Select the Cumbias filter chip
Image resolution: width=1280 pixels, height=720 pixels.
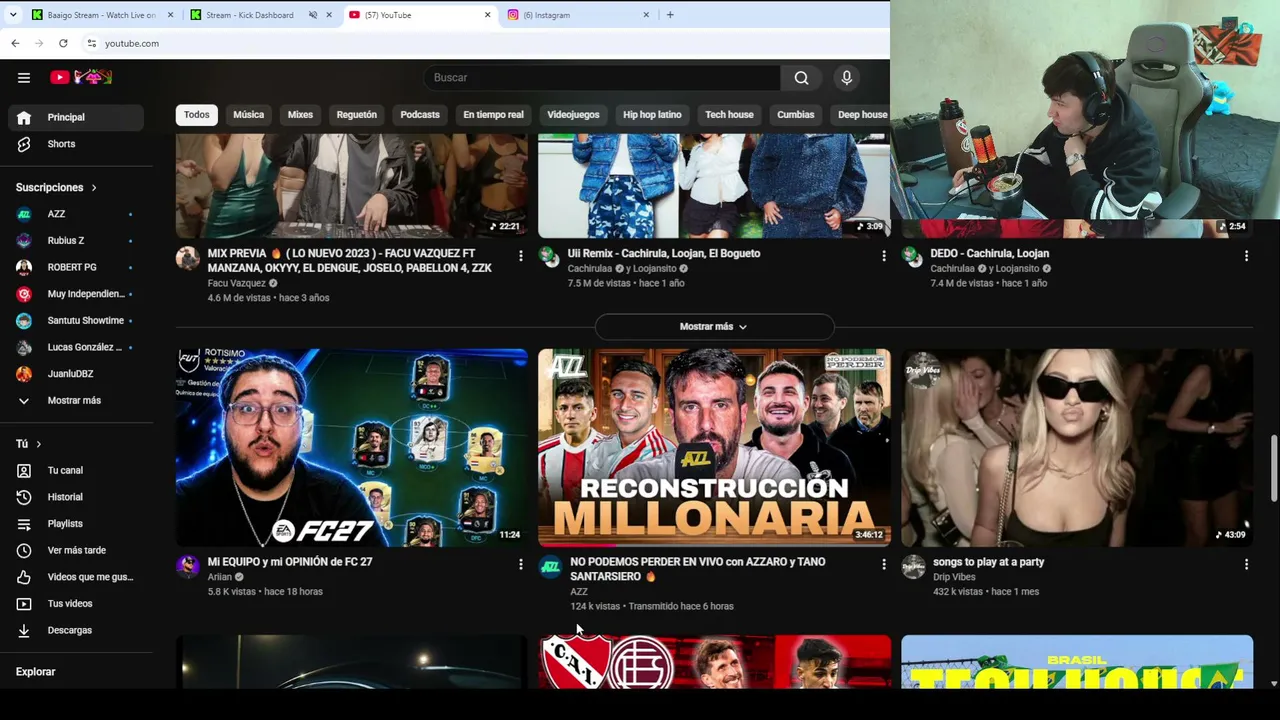796,115
